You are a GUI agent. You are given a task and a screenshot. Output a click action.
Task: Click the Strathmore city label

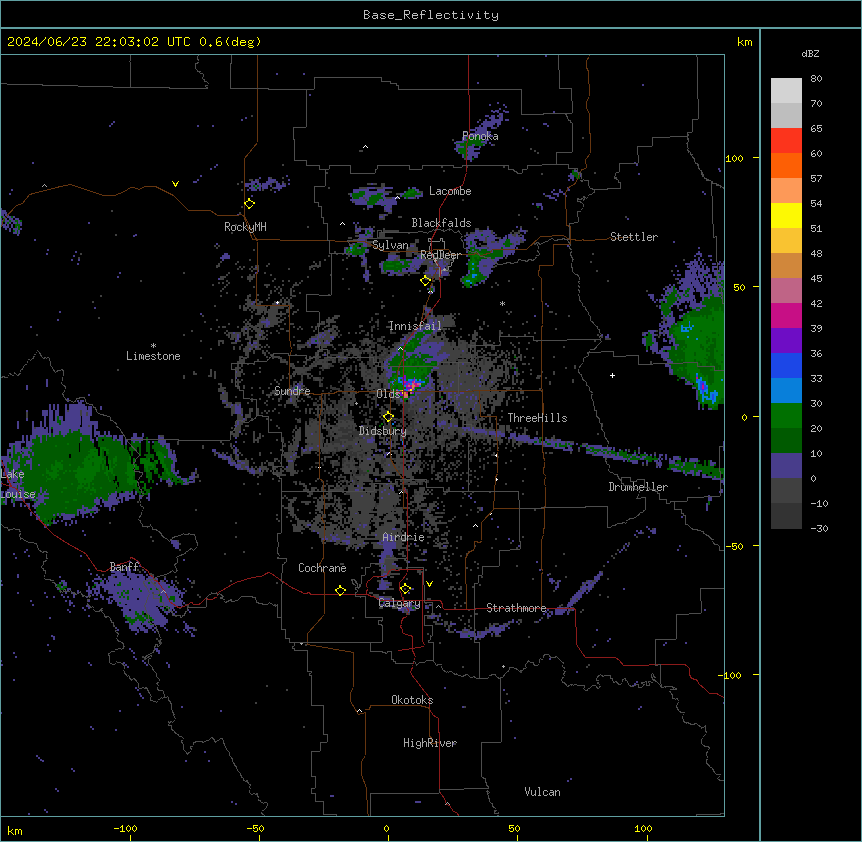pyautogui.click(x=516, y=608)
